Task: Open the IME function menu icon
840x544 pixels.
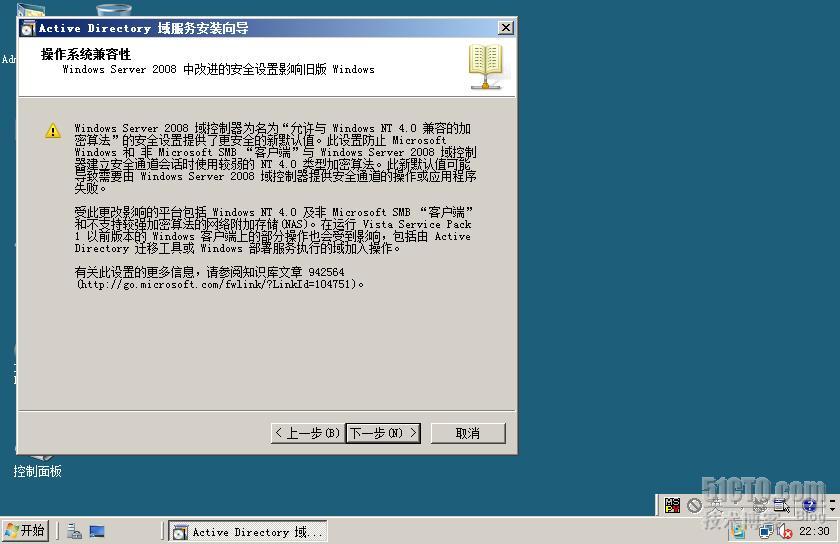Action: 781,505
